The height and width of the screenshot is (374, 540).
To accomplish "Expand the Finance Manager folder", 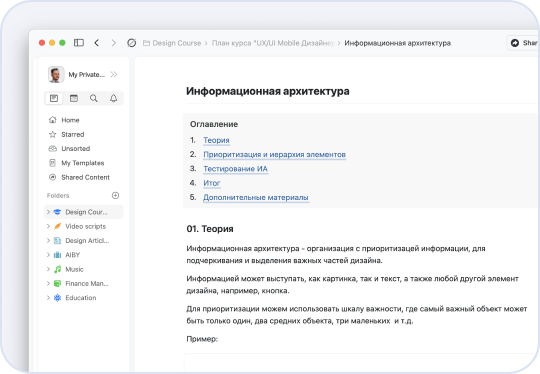I will pyautogui.click(x=48, y=283).
